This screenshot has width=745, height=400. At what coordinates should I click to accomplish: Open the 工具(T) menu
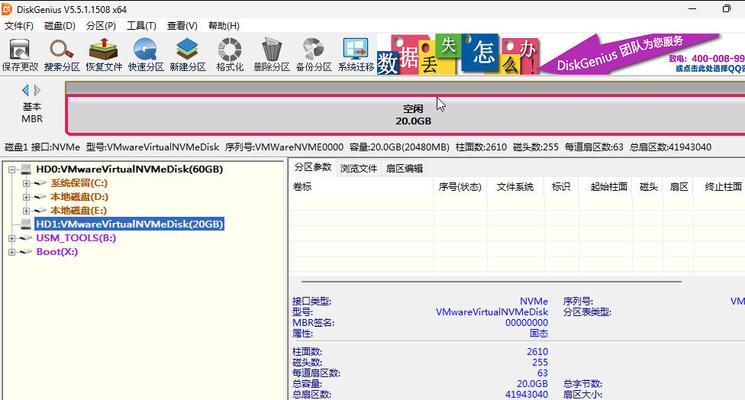(141, 26)
